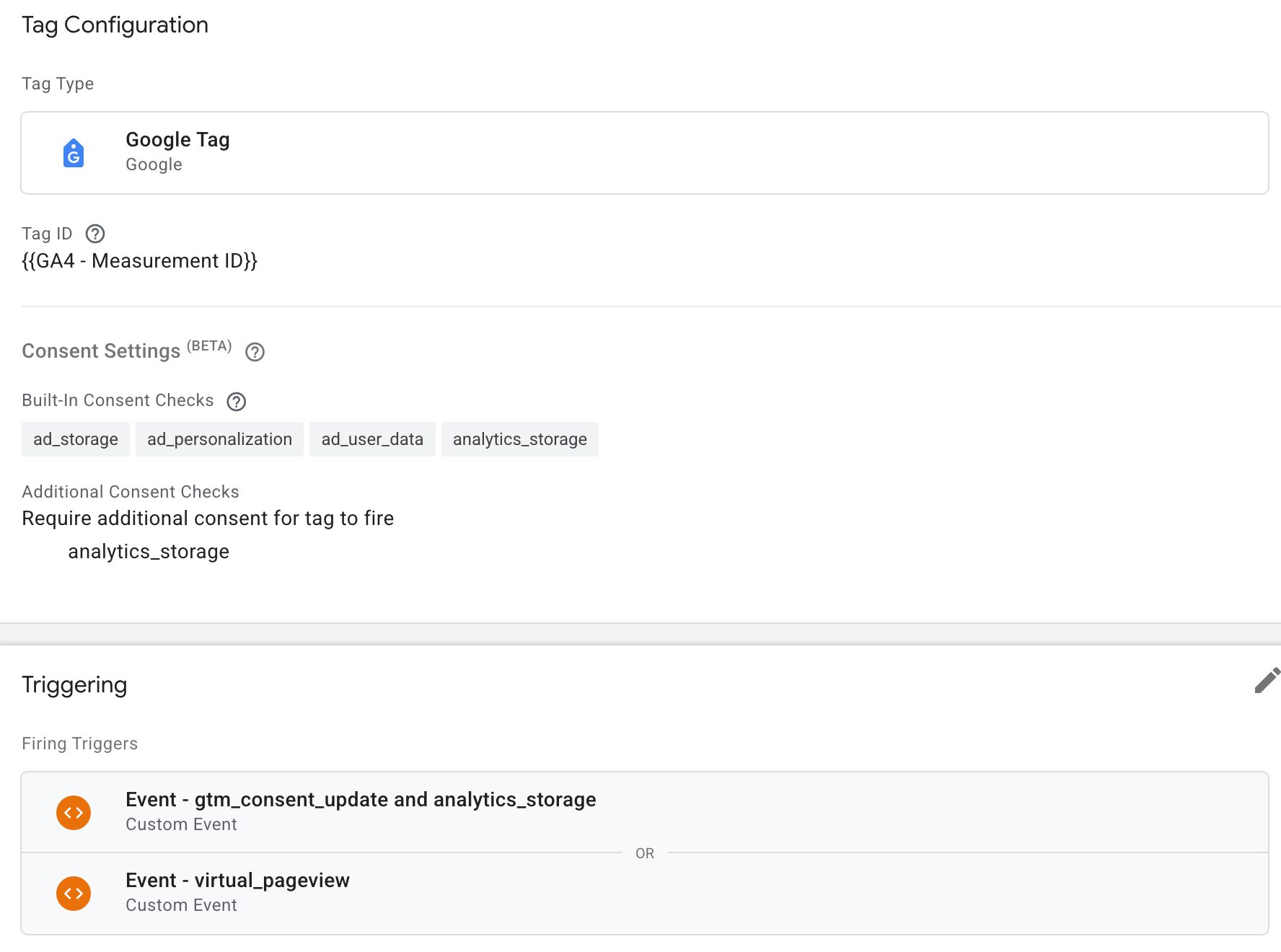Open Built-In Consent Checks help icon
The width and height of the screenshot is (1281, 952).
coord(237,402)
